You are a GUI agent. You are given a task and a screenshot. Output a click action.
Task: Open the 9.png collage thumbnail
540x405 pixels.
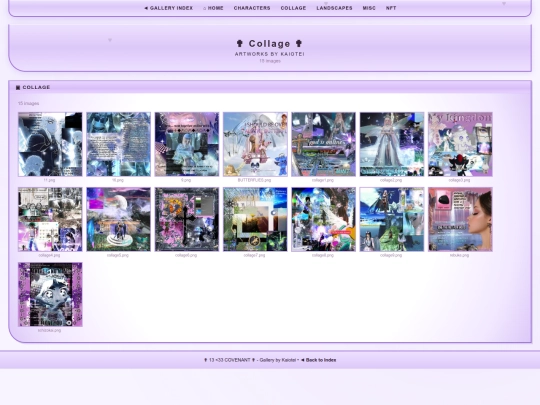(187, 144)
